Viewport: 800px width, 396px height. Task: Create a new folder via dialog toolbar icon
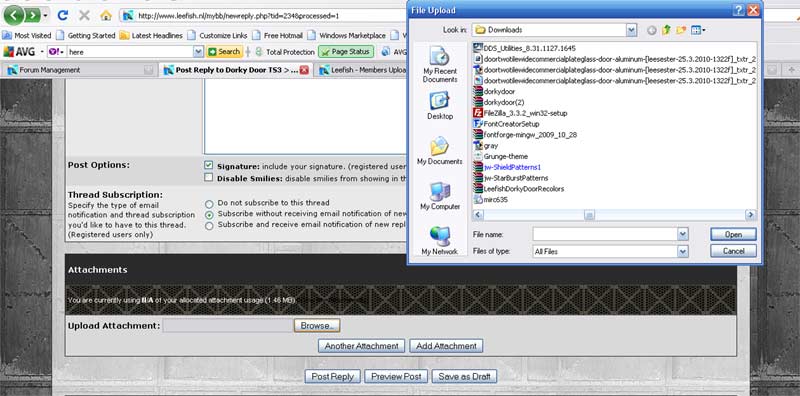tap(681, 30)
